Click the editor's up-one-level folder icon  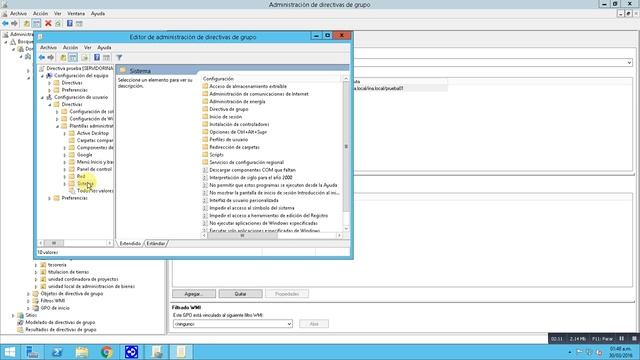tap(63, 58)
